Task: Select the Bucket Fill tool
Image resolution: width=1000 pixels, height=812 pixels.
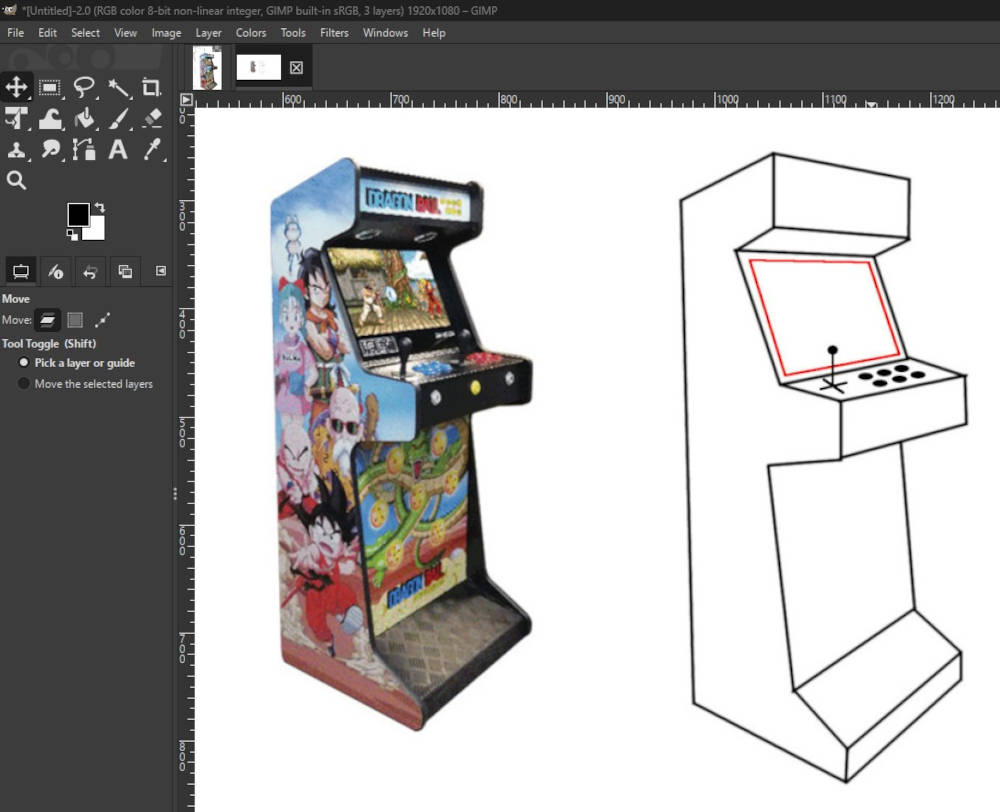Action: pos(84,119)
